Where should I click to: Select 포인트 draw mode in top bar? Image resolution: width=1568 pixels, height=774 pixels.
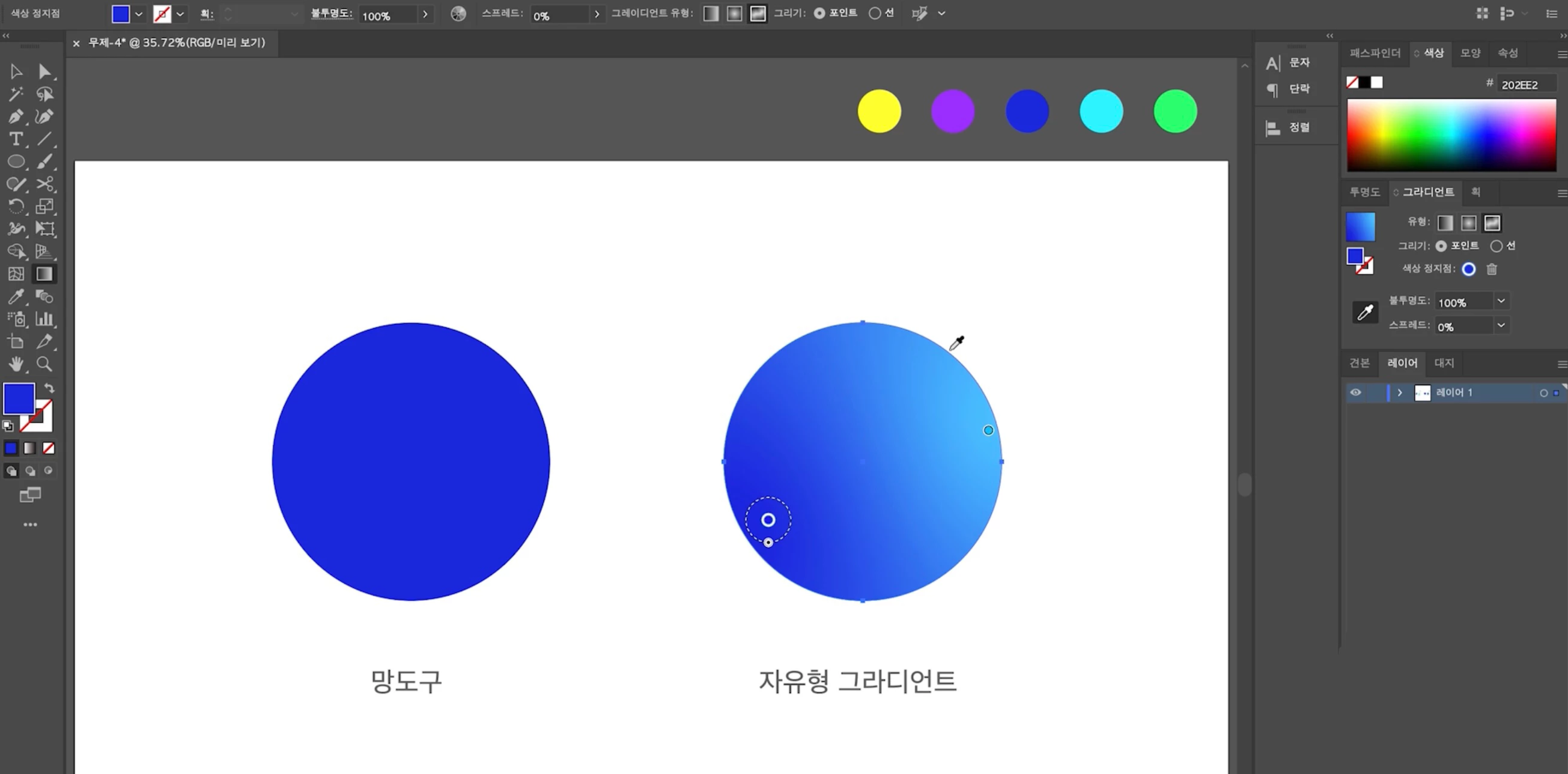[819, 13]
